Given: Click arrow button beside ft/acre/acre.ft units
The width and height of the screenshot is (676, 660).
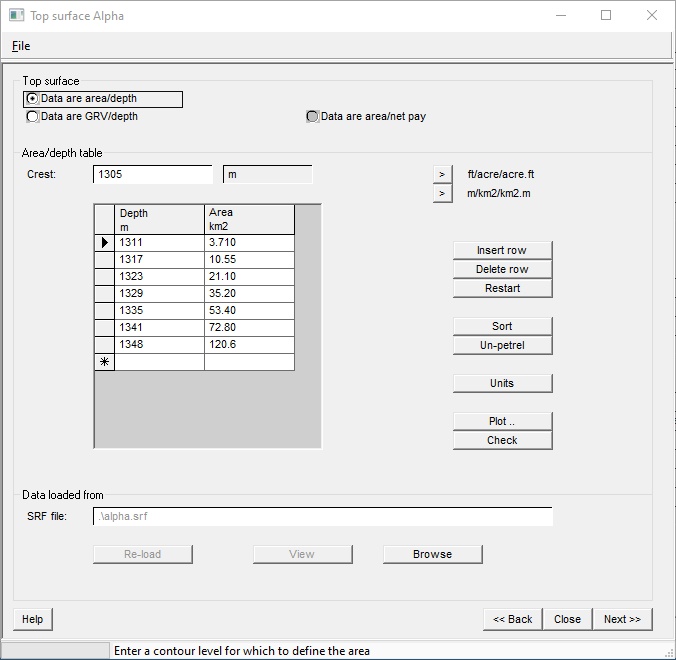Looking at the screenshot, I should click(x=443, y=174).
